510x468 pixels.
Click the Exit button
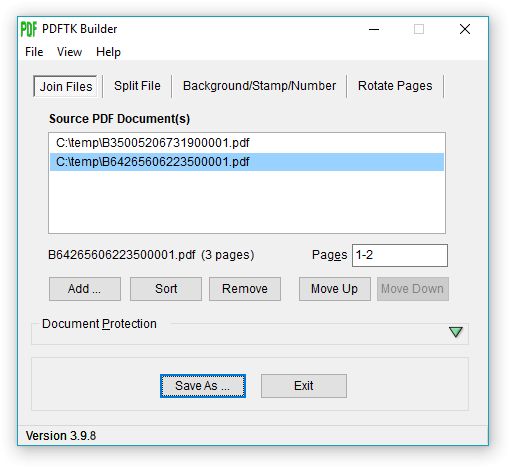(x=304, y=386)
